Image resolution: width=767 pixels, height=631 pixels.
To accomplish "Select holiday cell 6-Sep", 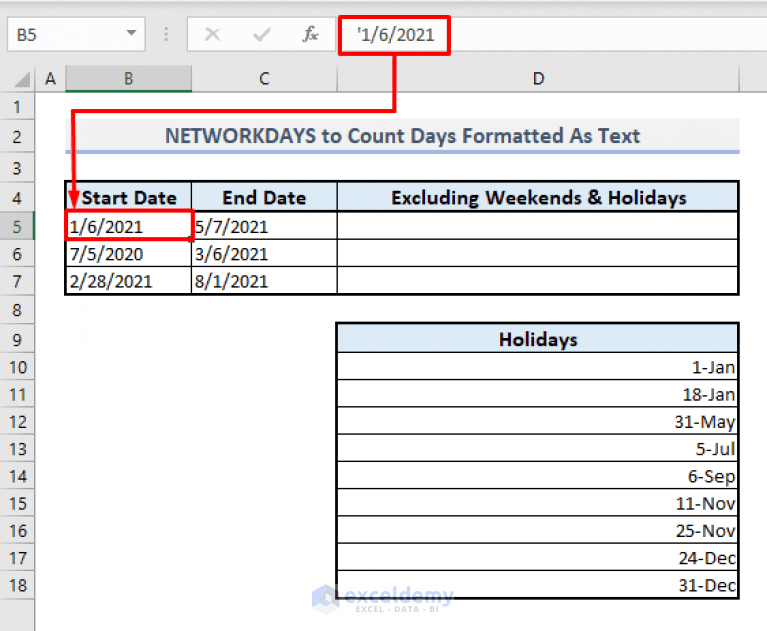I will pos(538,476).
